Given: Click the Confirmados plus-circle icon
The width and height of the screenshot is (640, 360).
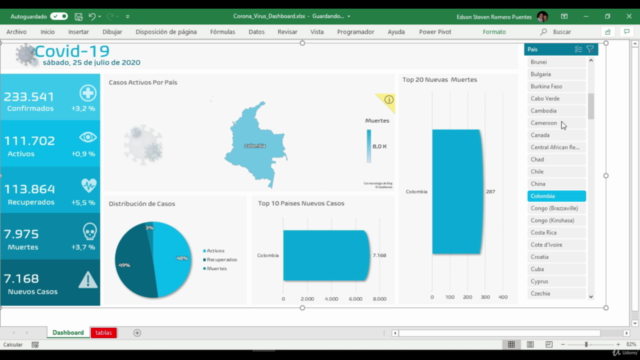Looking at the screenshot, I should (88, 93).
